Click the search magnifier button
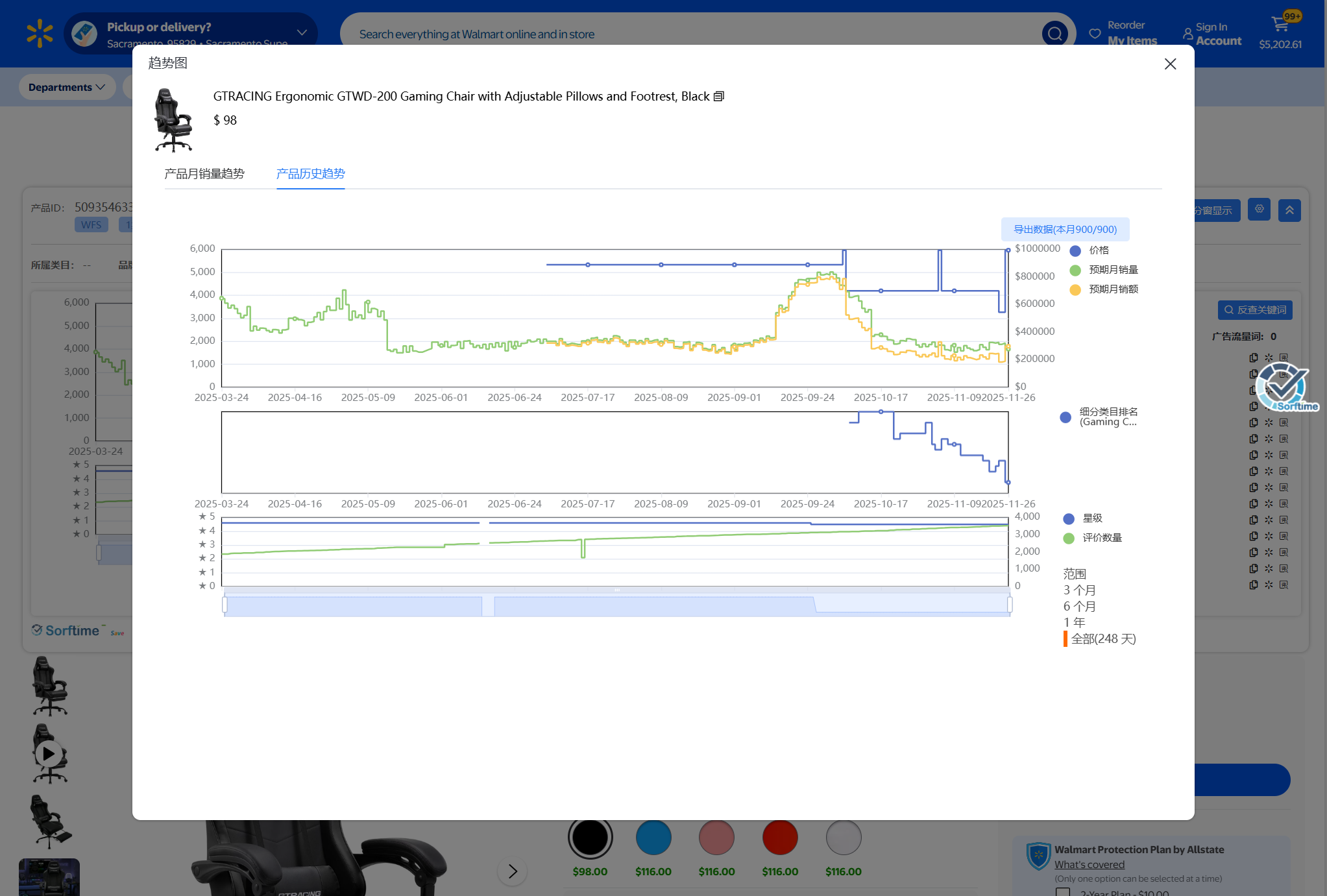This screenshot has height=896, width=1327. point(1054,34)
